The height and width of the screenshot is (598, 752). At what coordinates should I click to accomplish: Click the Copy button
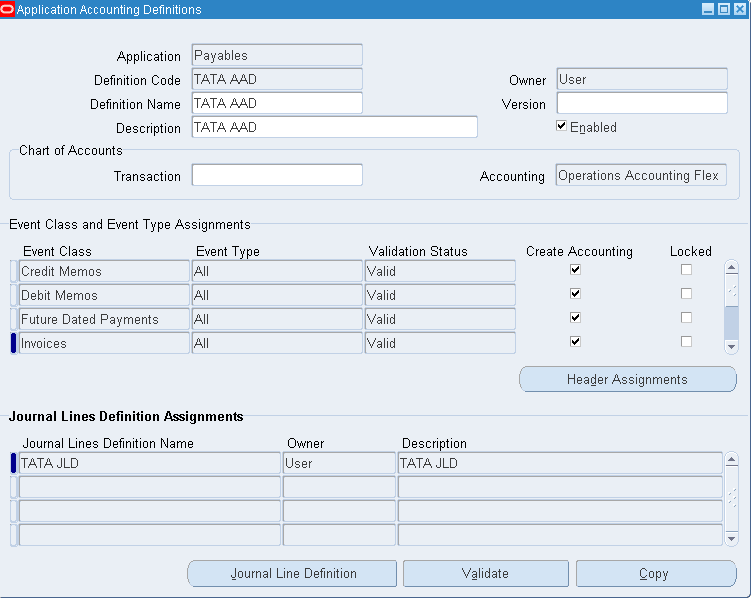(655, 574)
